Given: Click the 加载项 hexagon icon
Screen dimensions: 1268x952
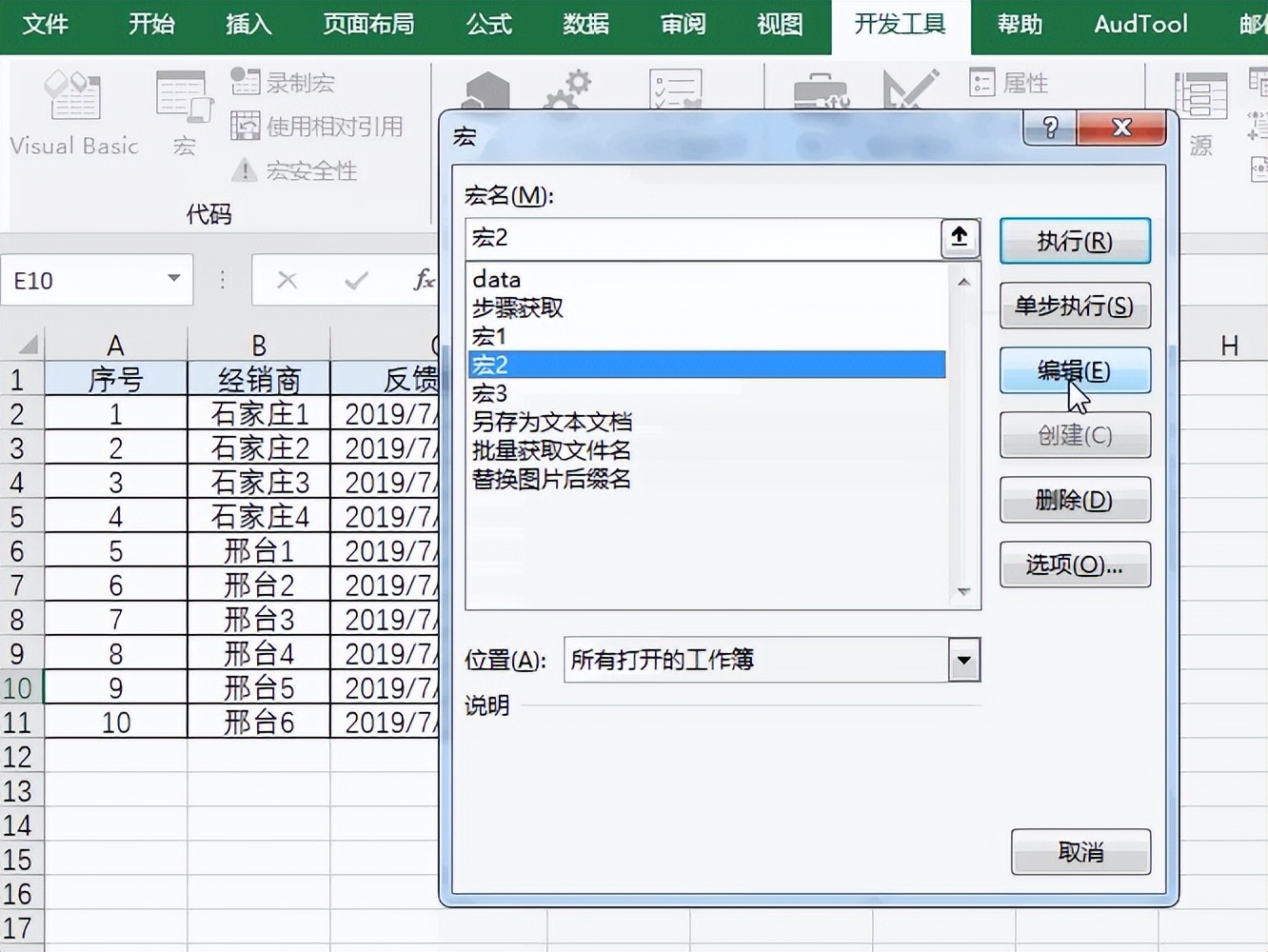Looking at the screenshot, I should [485, 90].
